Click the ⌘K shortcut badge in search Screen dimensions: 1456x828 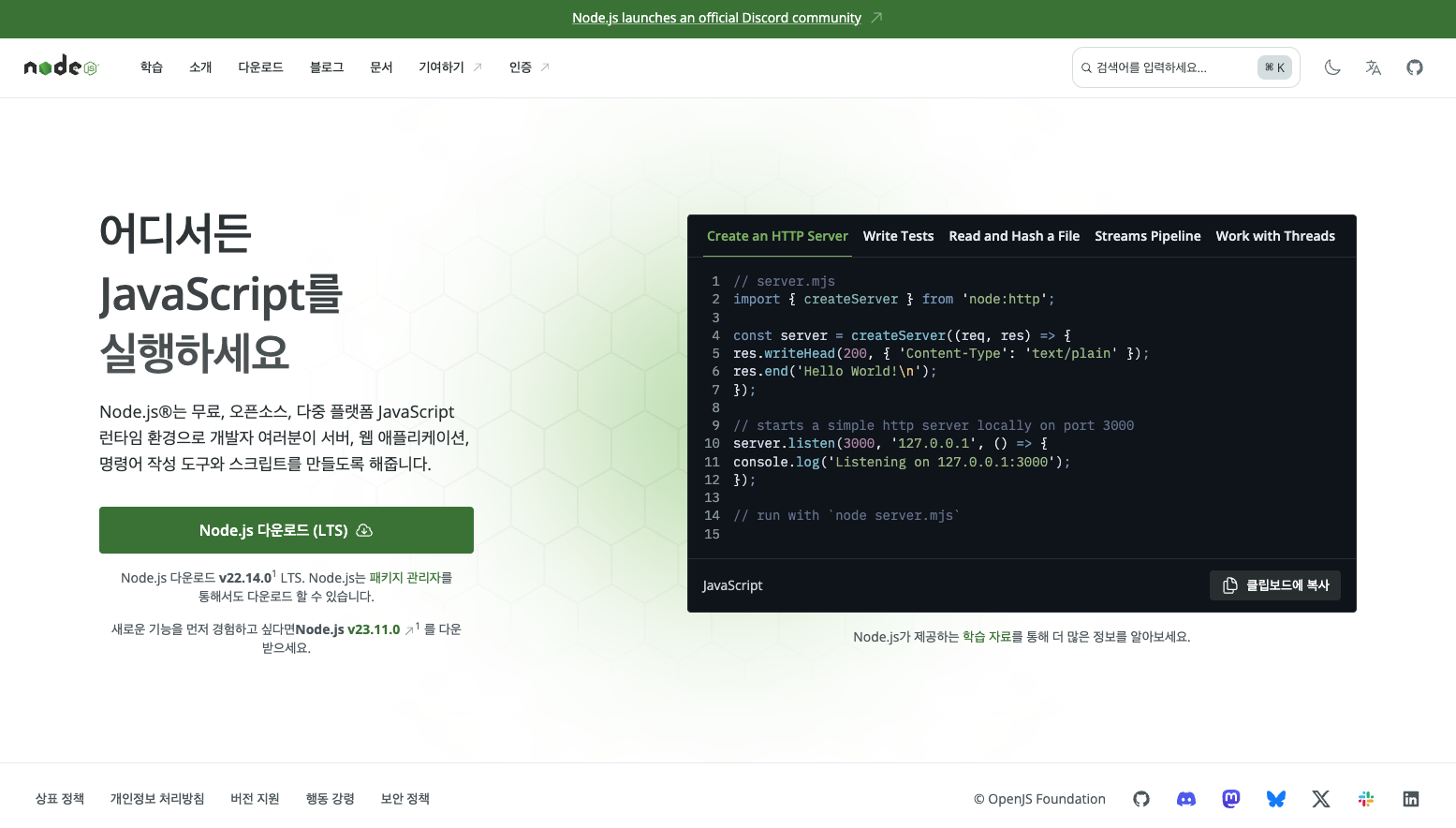(1274, 67)
